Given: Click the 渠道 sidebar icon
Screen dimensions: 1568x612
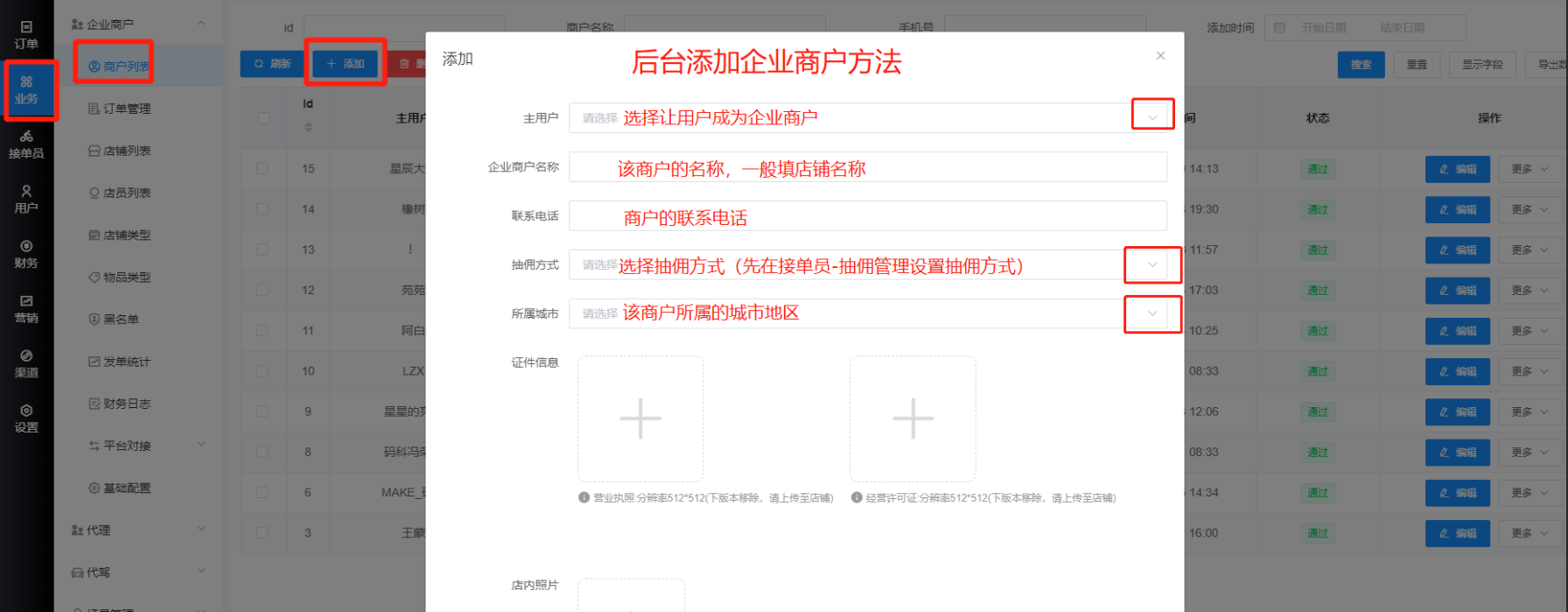Looking at the screenshot, I should point(26,363).
